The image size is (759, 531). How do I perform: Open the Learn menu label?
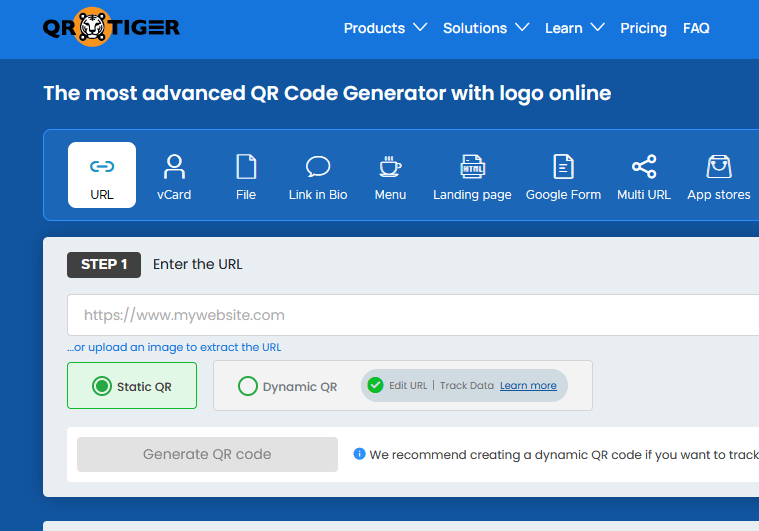pos(563,28)
